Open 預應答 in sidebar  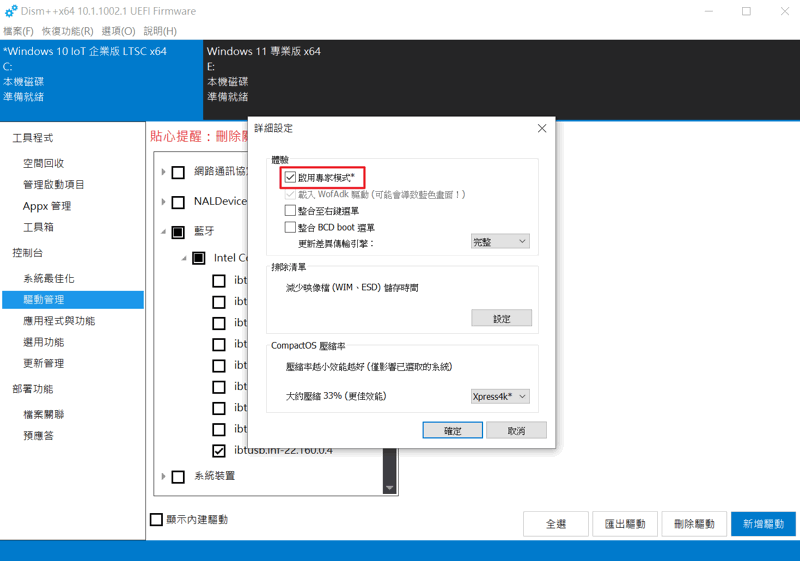coord(38,436)
